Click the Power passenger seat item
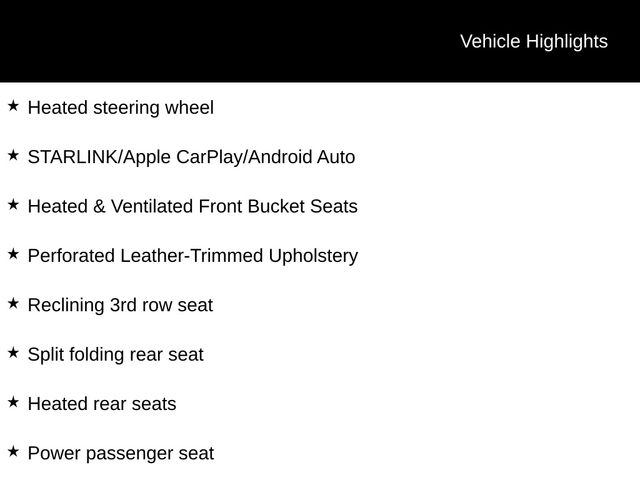This screenshot has height=480, width=640. pos(120,453)
